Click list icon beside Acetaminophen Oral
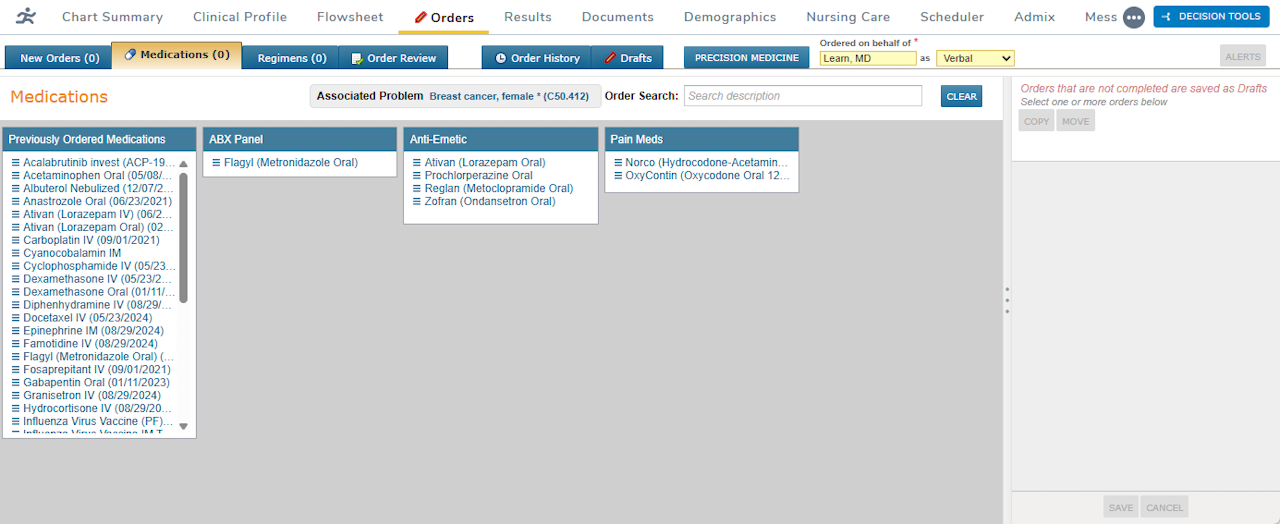This screenshot has height=524, width=1280. click(15, 175)
